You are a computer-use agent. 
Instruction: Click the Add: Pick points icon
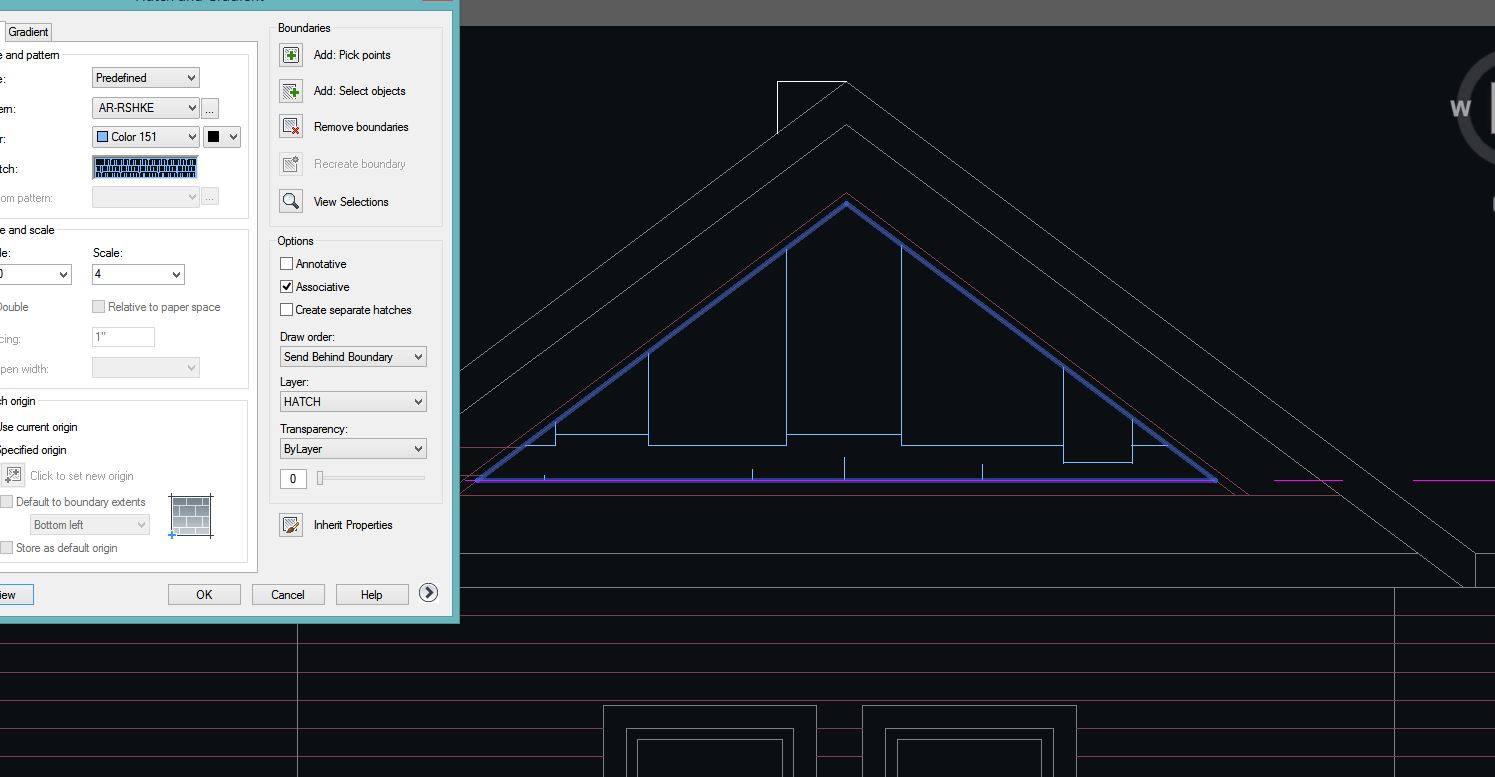pyautogui.click(x=291, y=55)
